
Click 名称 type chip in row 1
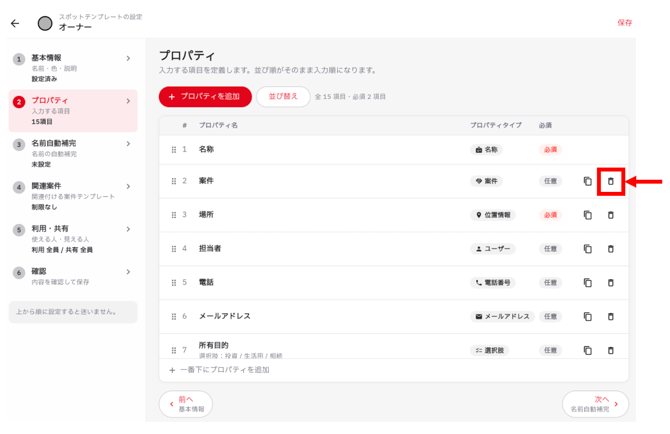[486, 150]
